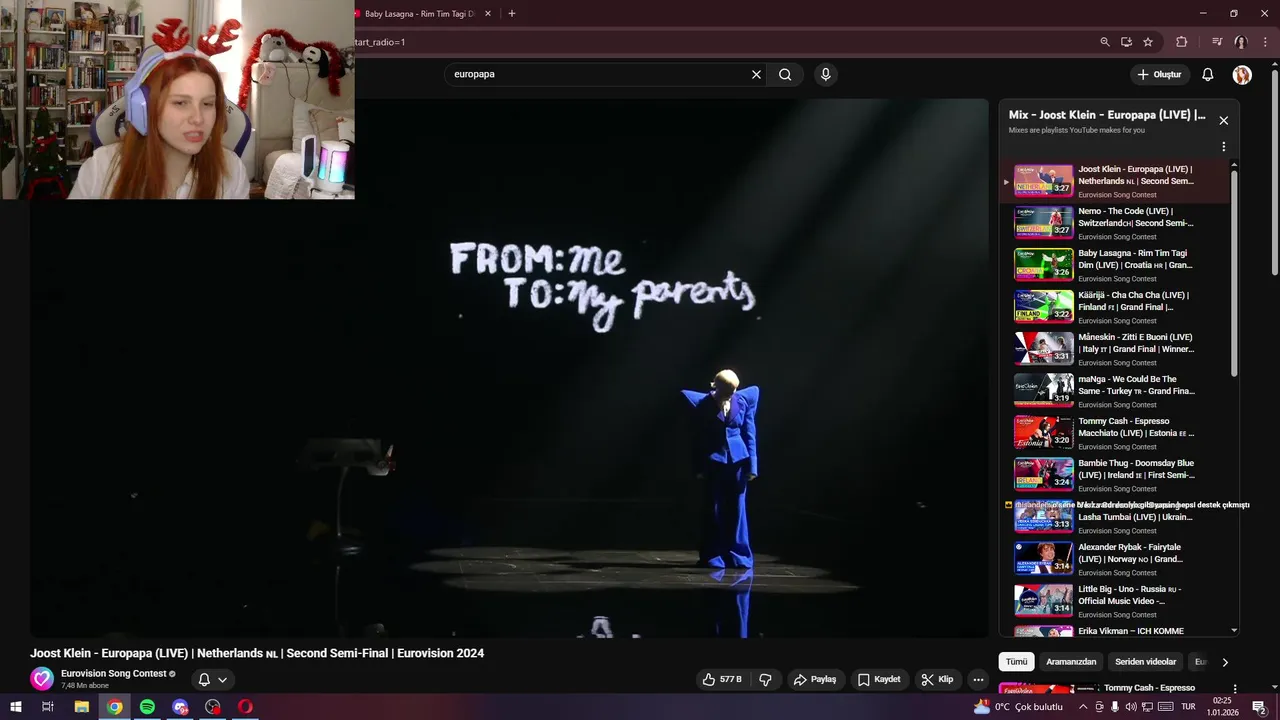Click the Mix playlist scrollbar
Image resolution: width=1280 pixels, height=720 pixels.
pyautogui.click(x=1234, y=274)
